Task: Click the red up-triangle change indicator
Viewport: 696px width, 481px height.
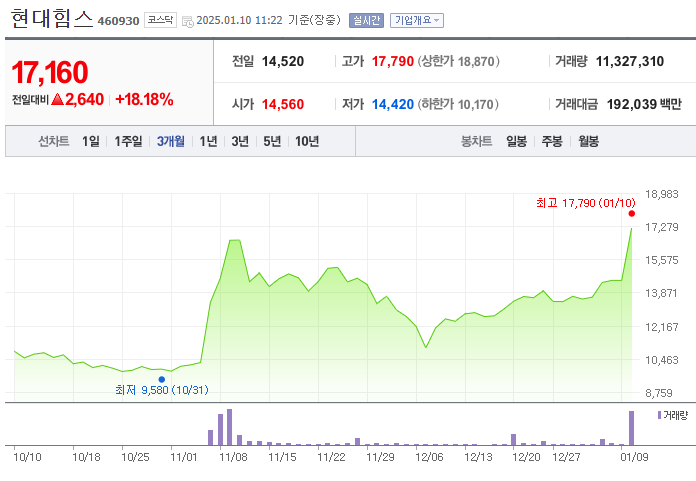Action: [57, 99]
